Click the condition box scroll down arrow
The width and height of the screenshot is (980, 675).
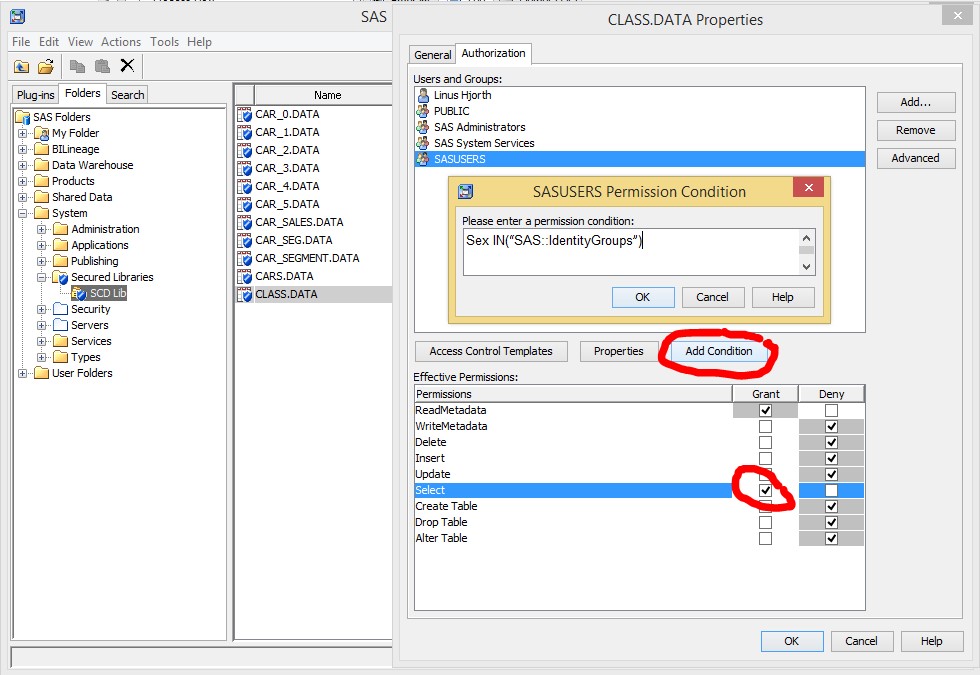(806, 267)
